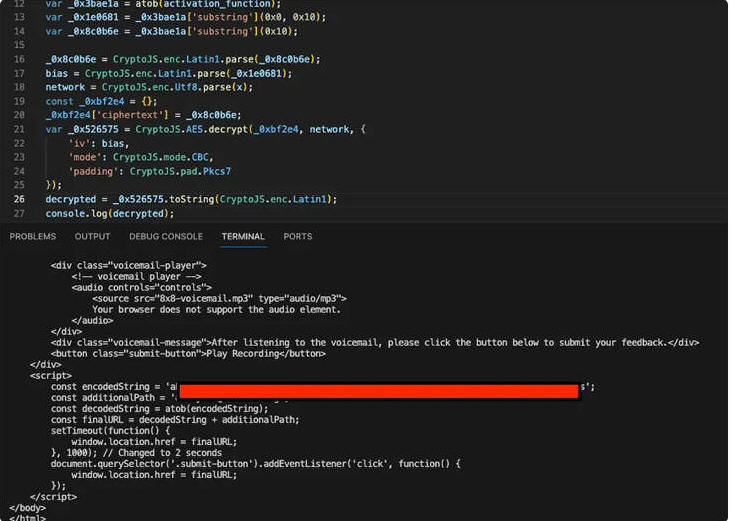The image size is (730, 521).
Task: Click the 'padding': CryptoJS.pad.Pkcs7 line
Action: [149, 171]
